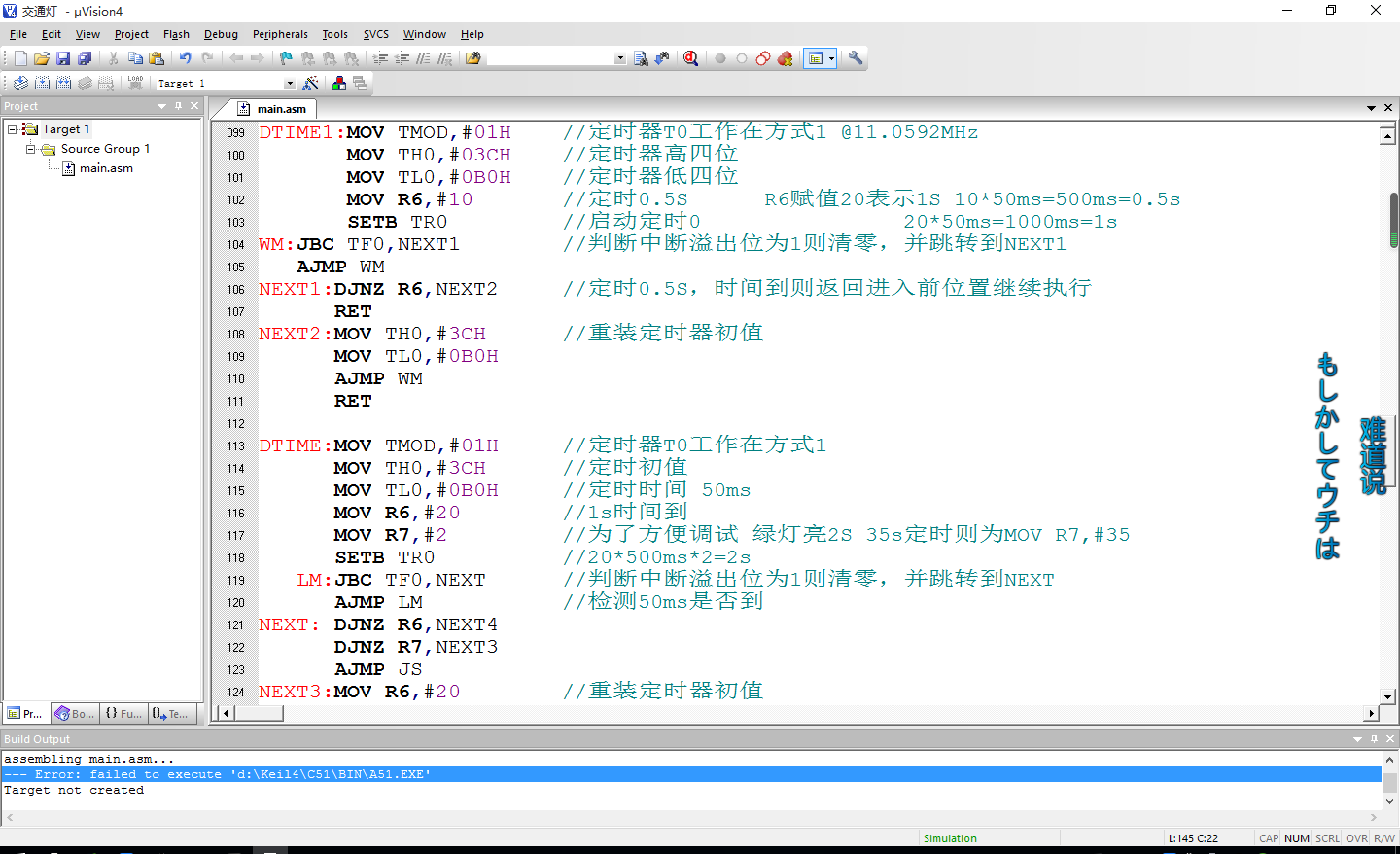Image resolution: width=1400 pixels, height=854 pixels.
Task: Translate the current file
Action: 20,84
